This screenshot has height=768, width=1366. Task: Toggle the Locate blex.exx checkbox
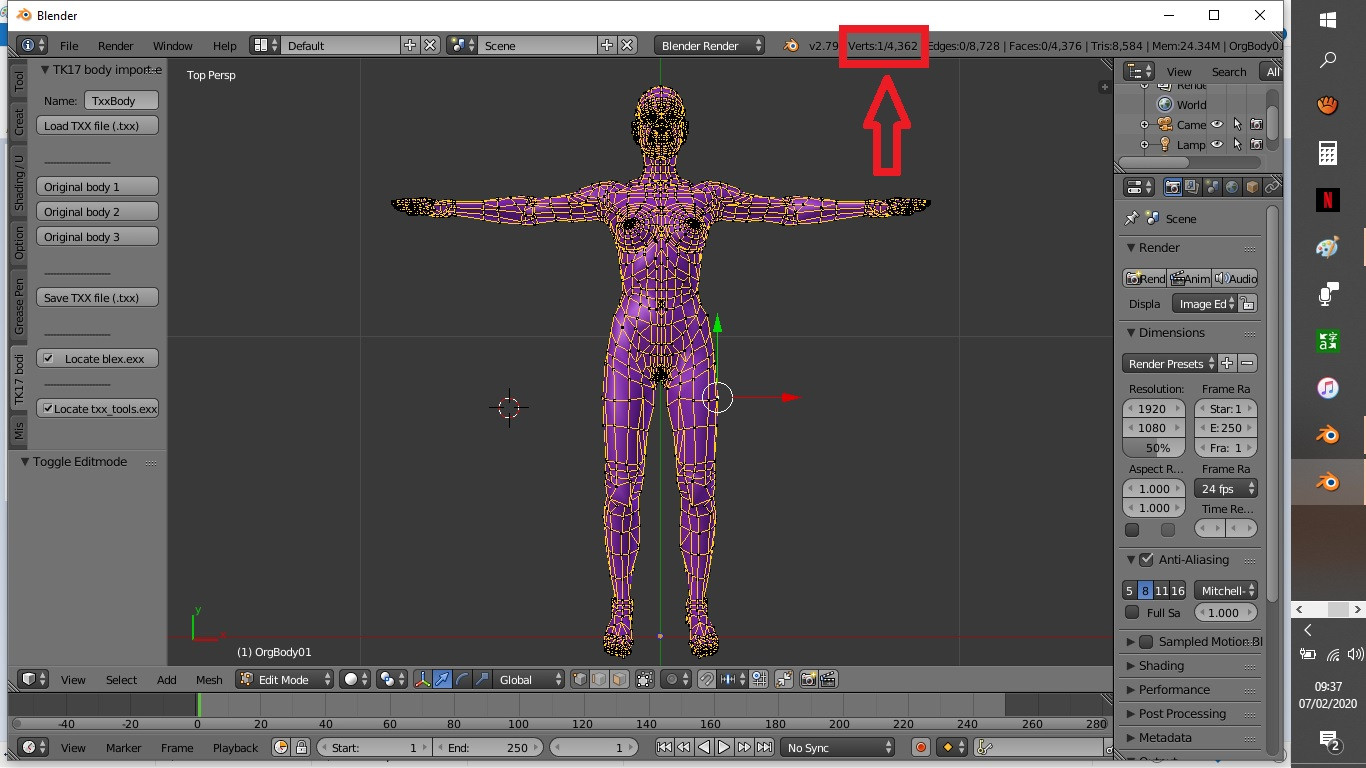click(x=49, y=359)
